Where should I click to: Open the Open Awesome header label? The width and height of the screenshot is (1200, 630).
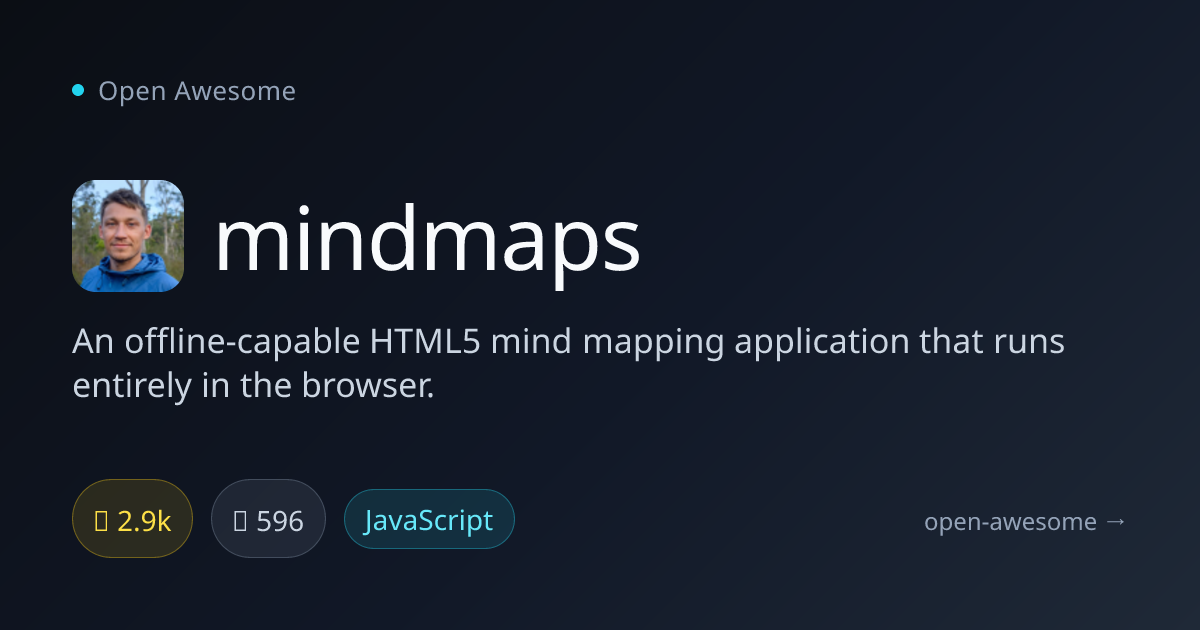197,91
